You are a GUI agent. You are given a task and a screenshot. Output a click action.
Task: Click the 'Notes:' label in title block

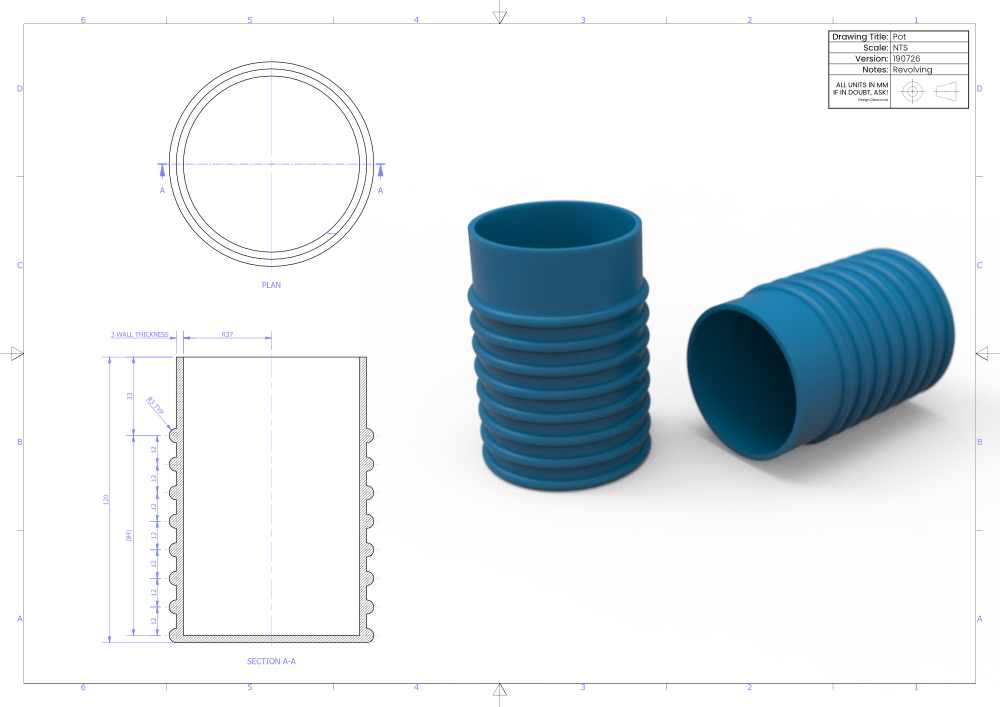click(x=874, y=69)
